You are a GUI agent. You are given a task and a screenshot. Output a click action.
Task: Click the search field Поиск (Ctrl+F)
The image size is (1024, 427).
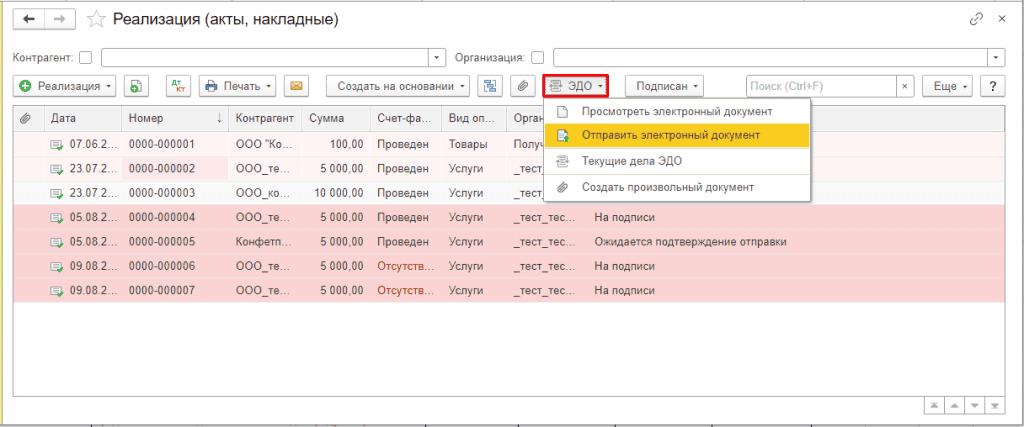click(820, 86)
